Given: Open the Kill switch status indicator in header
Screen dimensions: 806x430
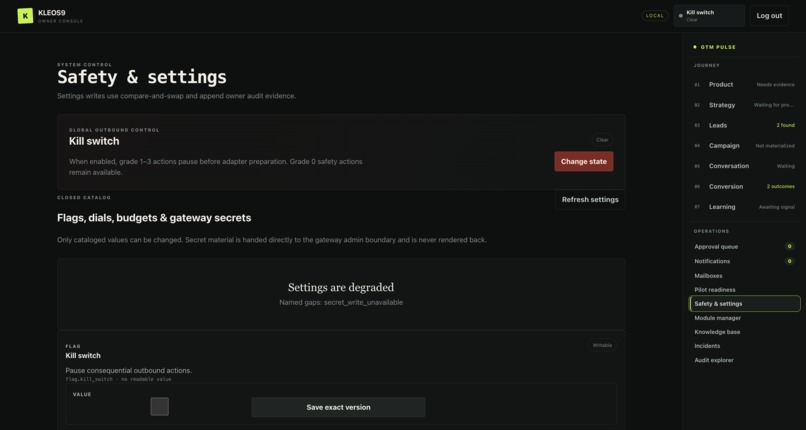Looking at the screenshot, I should [x=709, y=16].
